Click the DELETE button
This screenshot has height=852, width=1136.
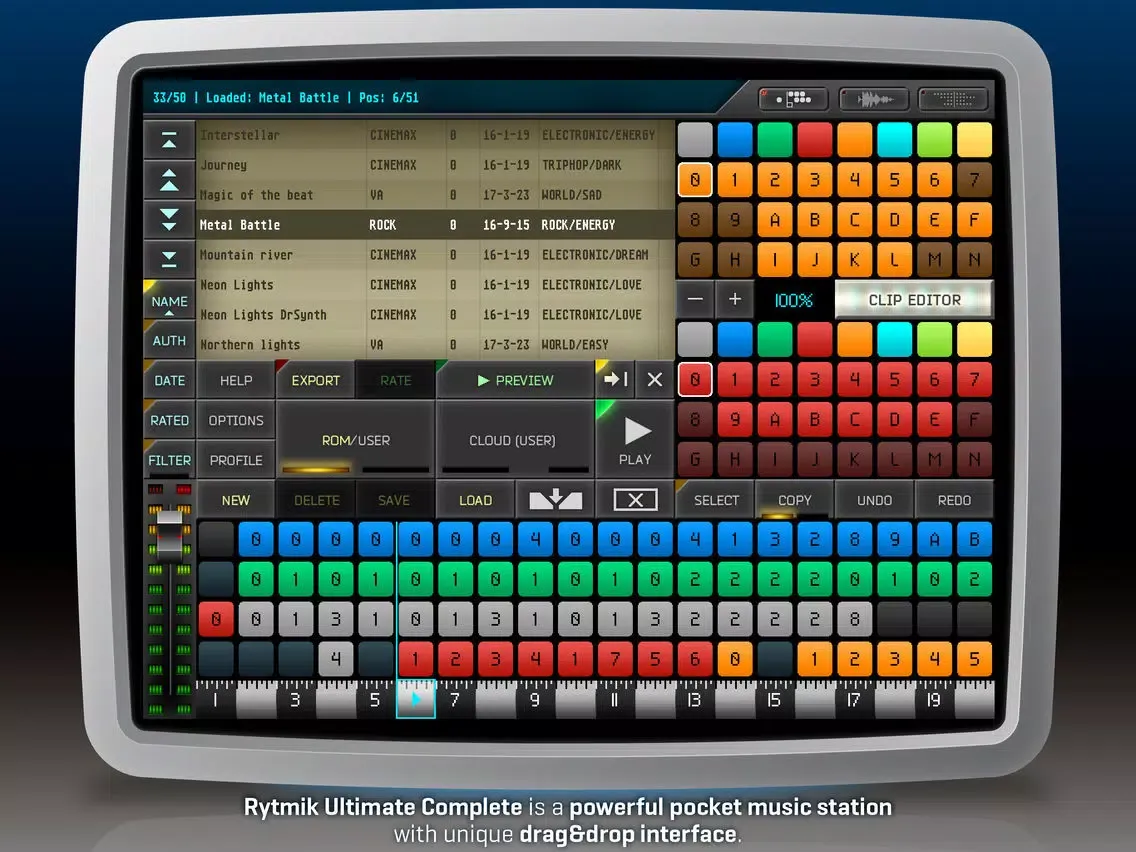317,500
